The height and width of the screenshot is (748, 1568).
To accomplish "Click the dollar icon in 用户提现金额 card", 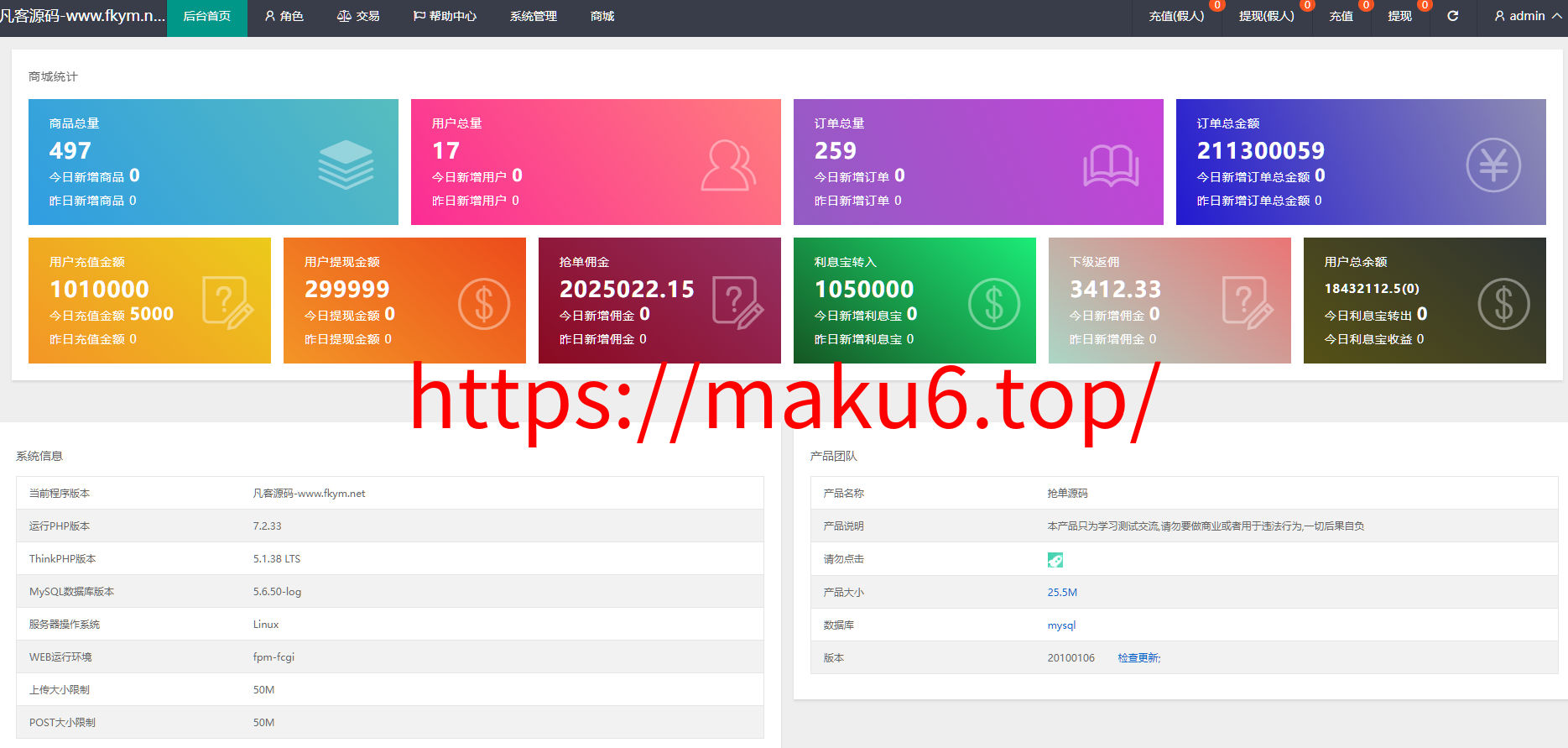I will tap(484, 303).
